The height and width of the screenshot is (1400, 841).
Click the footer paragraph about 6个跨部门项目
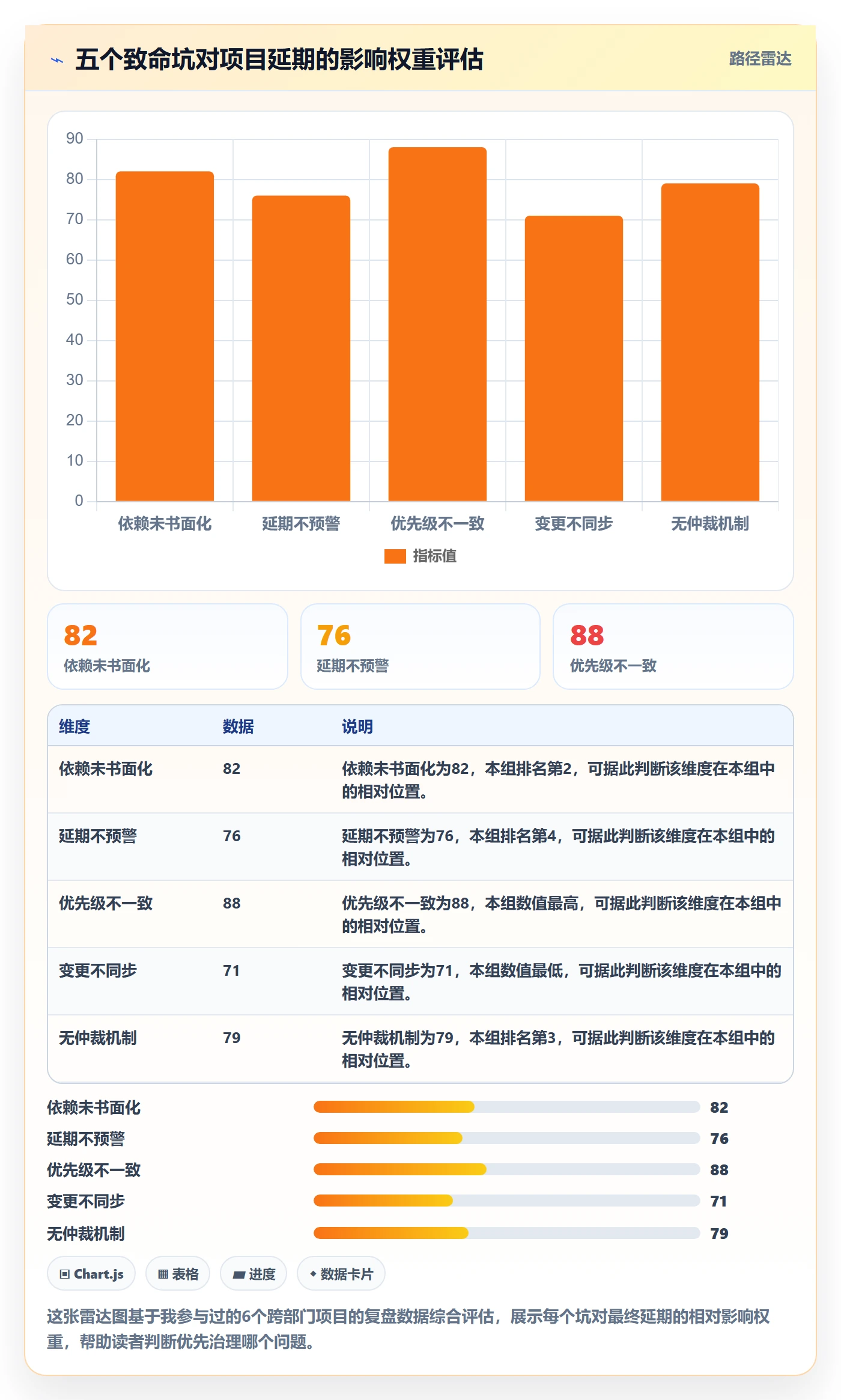pos(408,1328)
